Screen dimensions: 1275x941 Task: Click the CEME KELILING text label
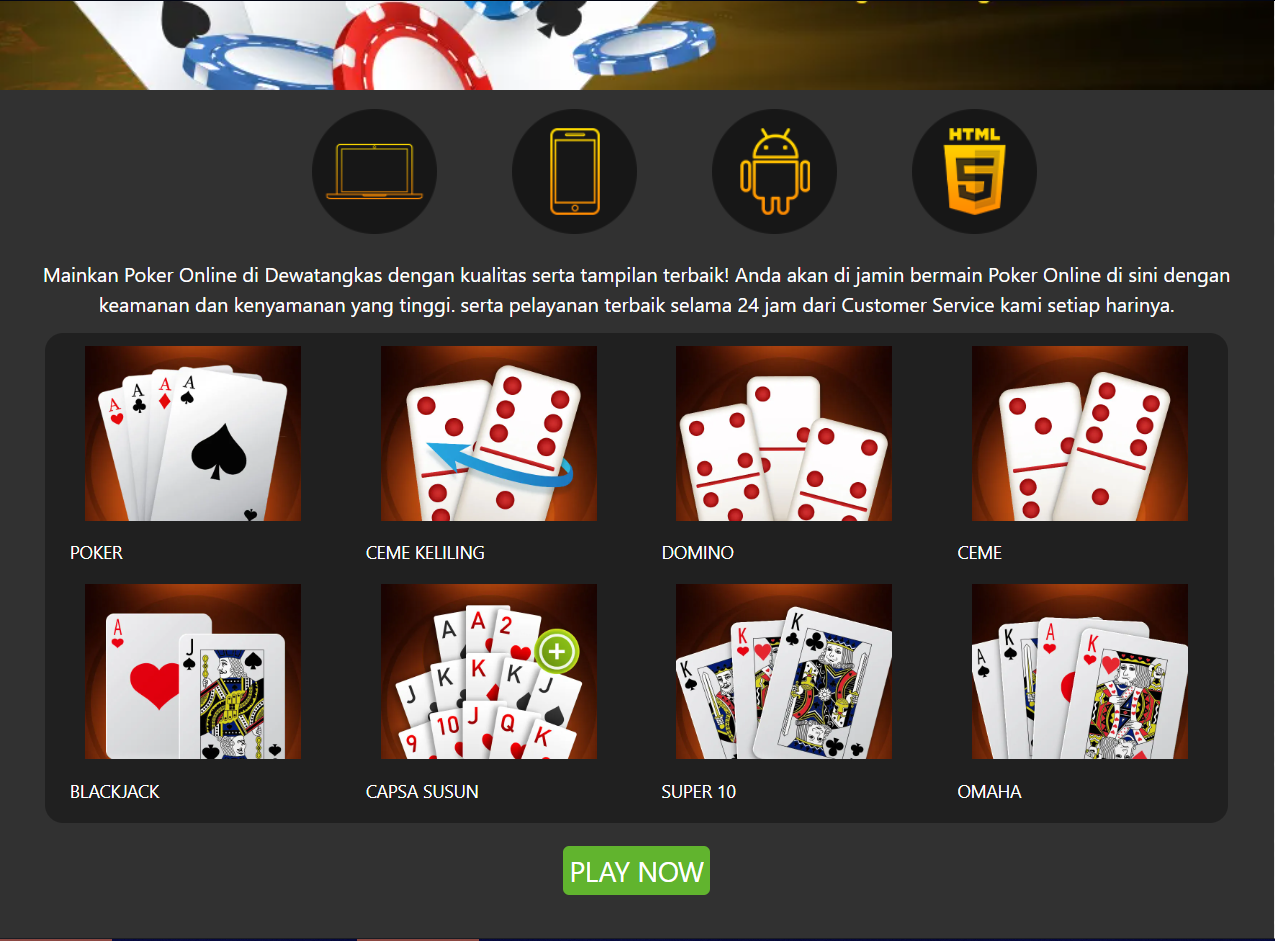425,553
